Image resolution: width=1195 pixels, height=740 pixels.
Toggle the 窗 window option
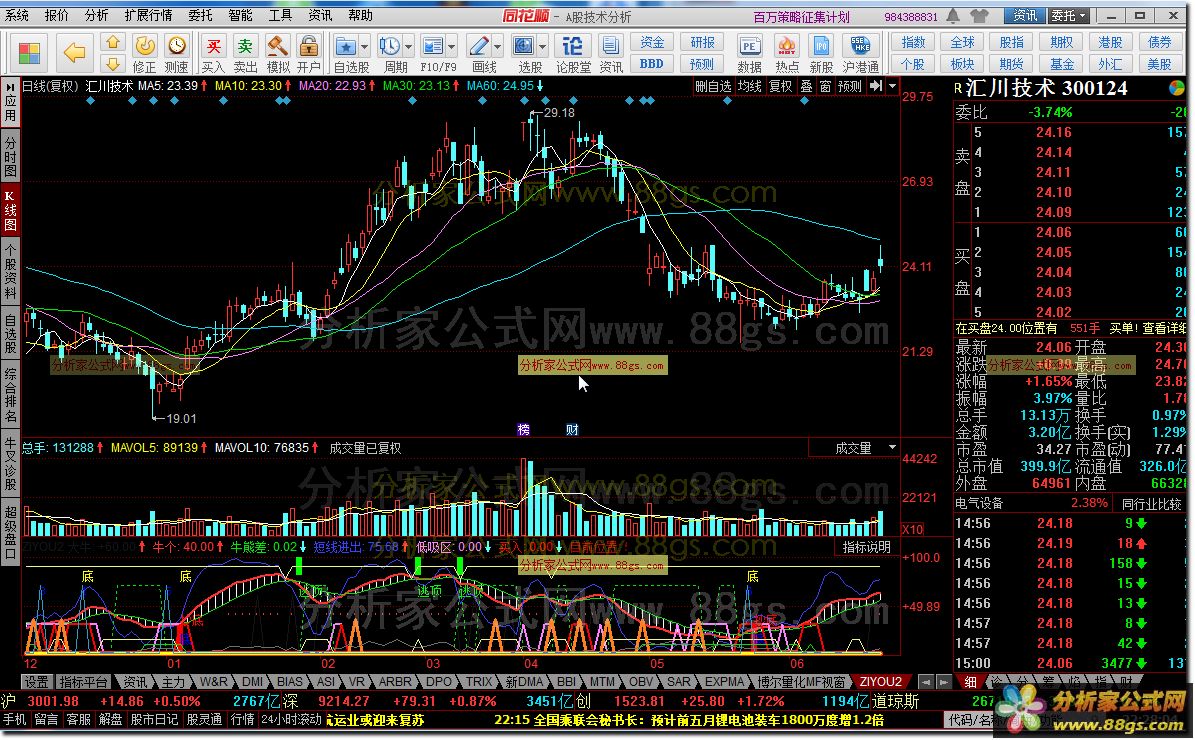(x=825, y=86)
